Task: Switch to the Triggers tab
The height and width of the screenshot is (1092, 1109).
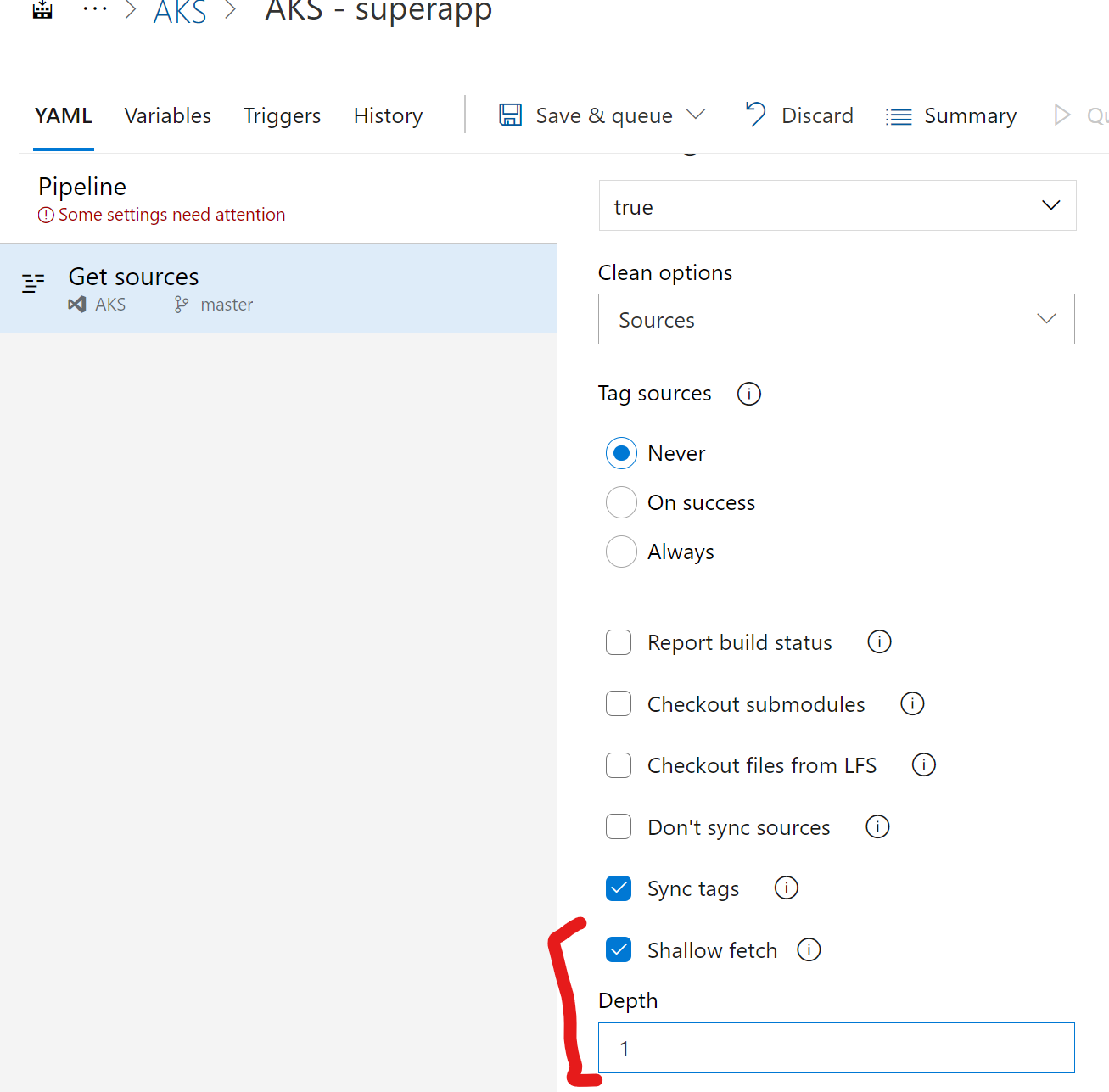Action: click(x=282, y=115)
